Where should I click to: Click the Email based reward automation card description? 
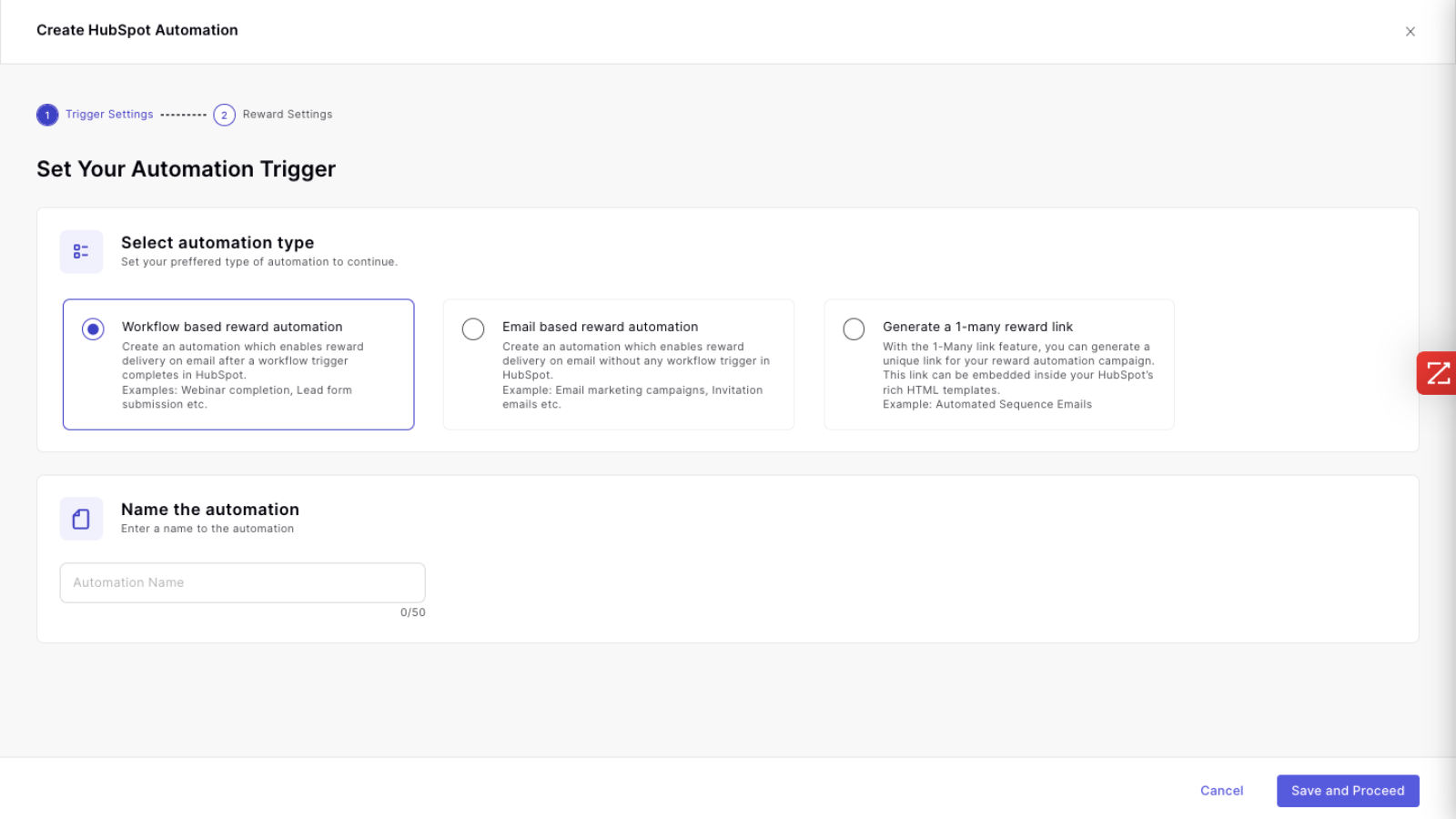point(635,375)
